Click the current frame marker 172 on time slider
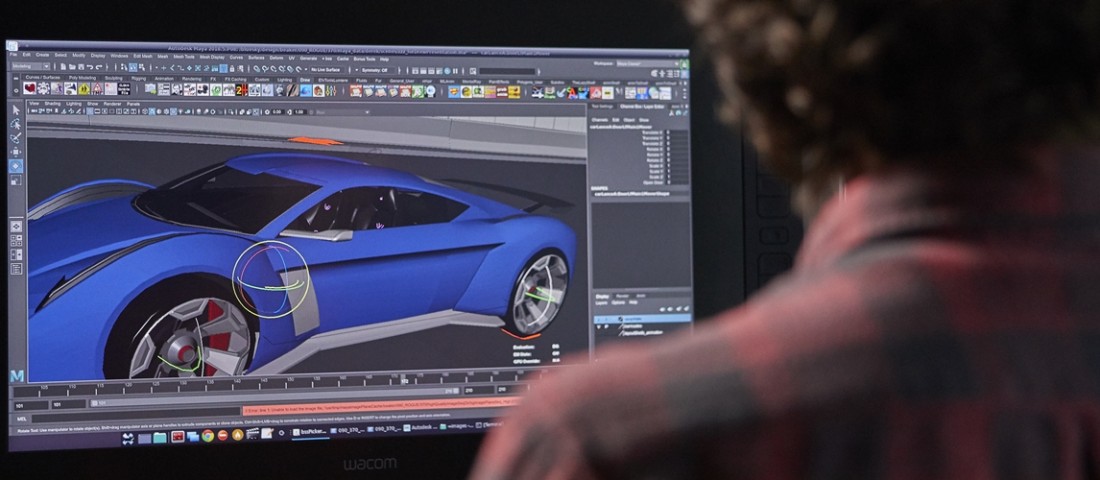1100x480 pixels. pyautogui.click(x=404, y=379)
